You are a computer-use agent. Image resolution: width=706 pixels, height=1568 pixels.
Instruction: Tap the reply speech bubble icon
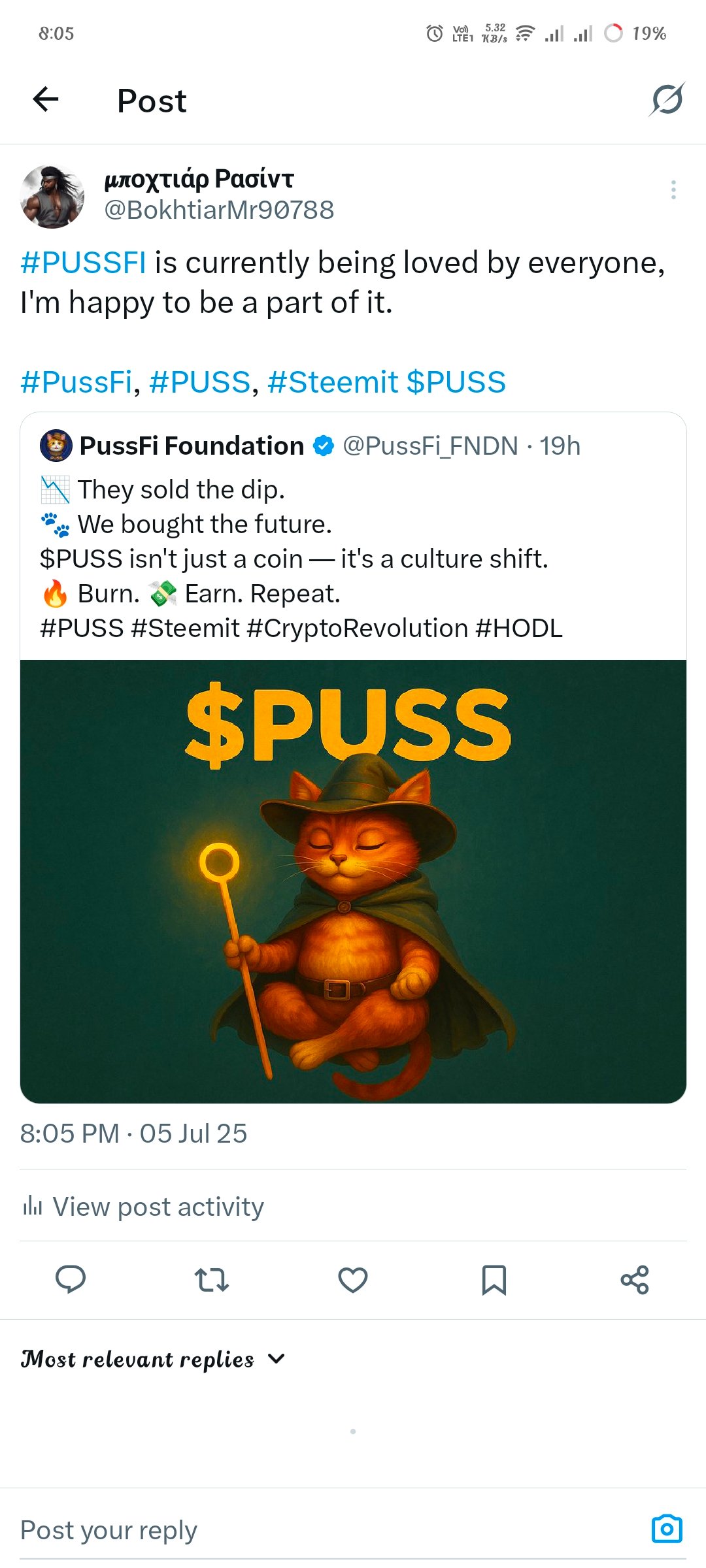click(x=71, y=1279)
